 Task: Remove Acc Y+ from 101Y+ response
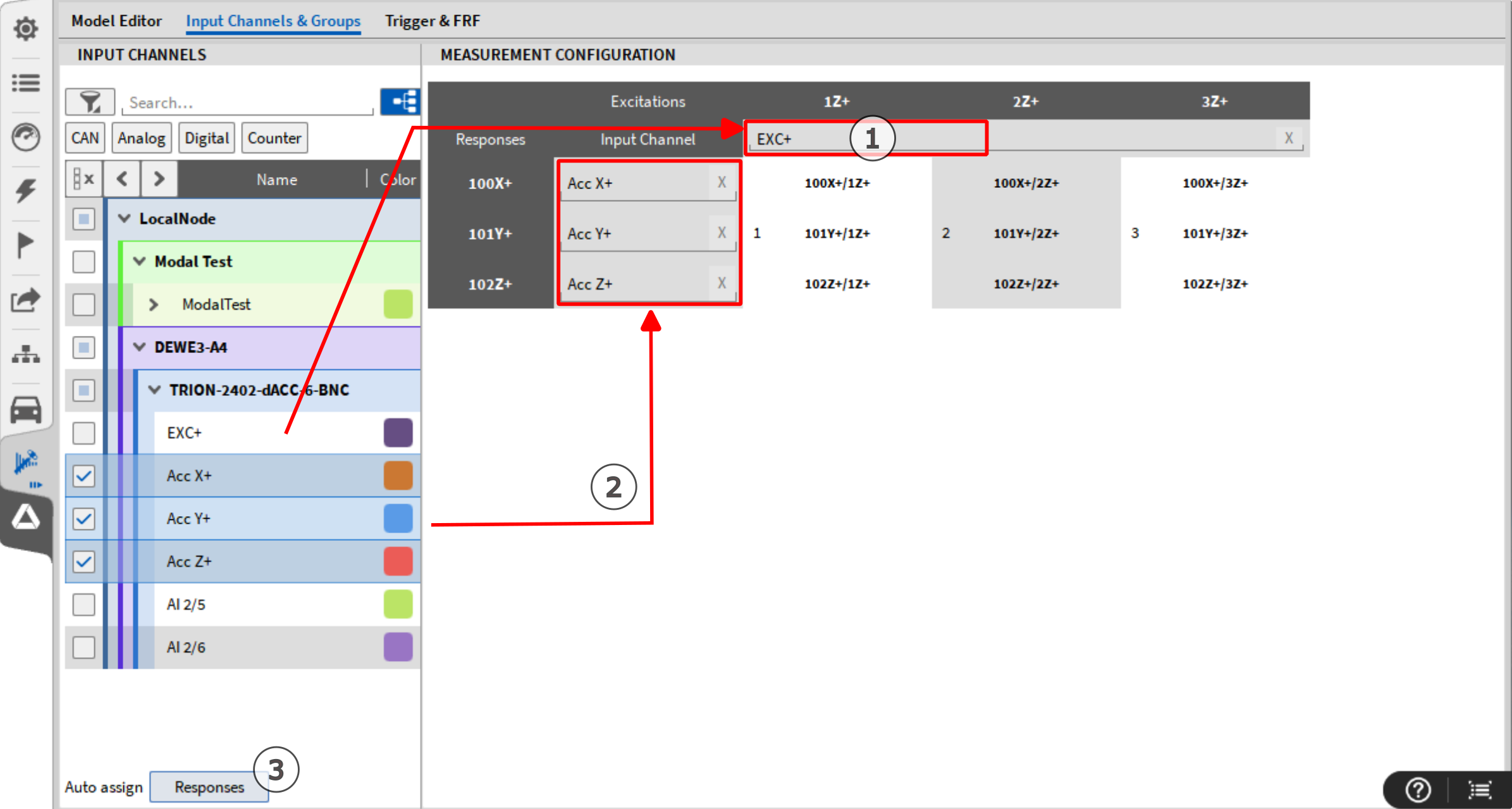[722, 233]
